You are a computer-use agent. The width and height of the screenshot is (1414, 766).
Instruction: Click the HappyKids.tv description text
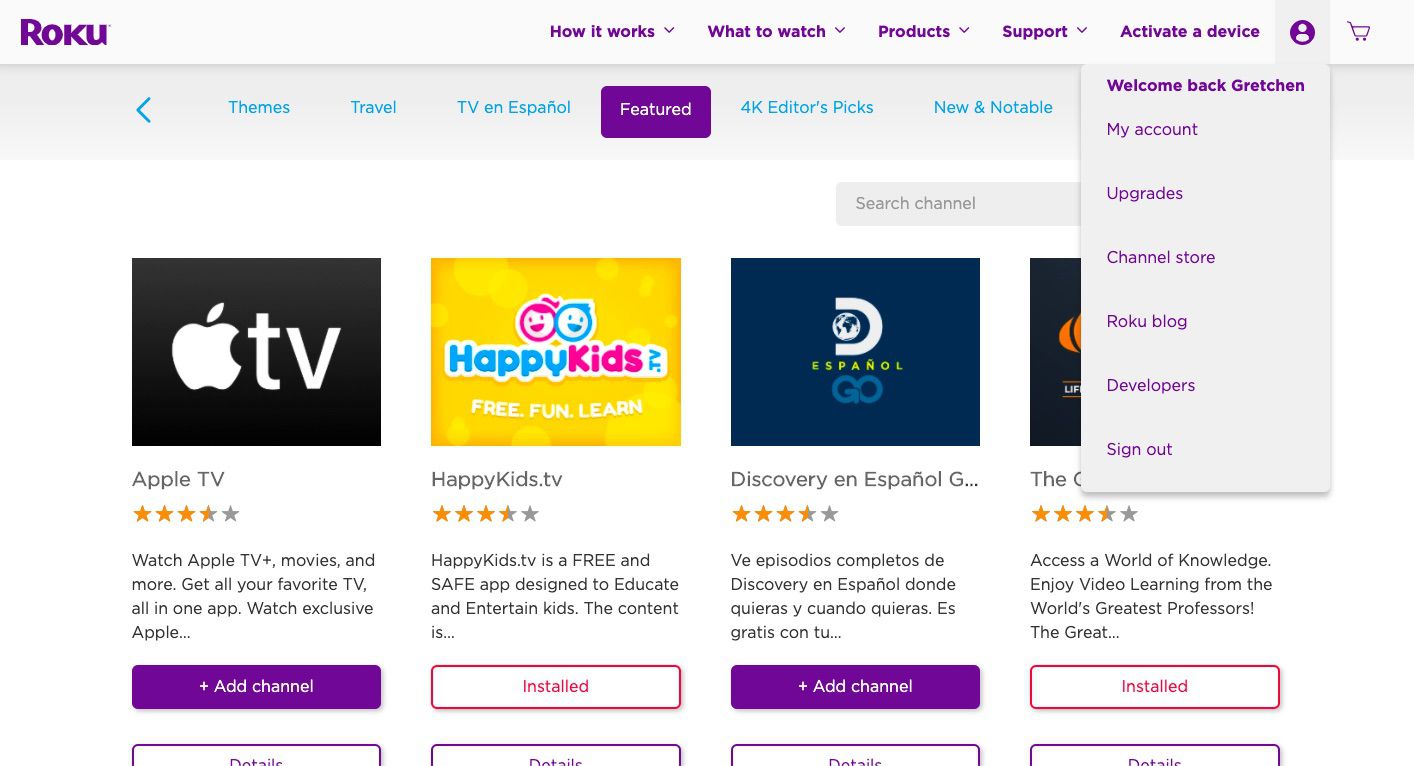point(555,596)
